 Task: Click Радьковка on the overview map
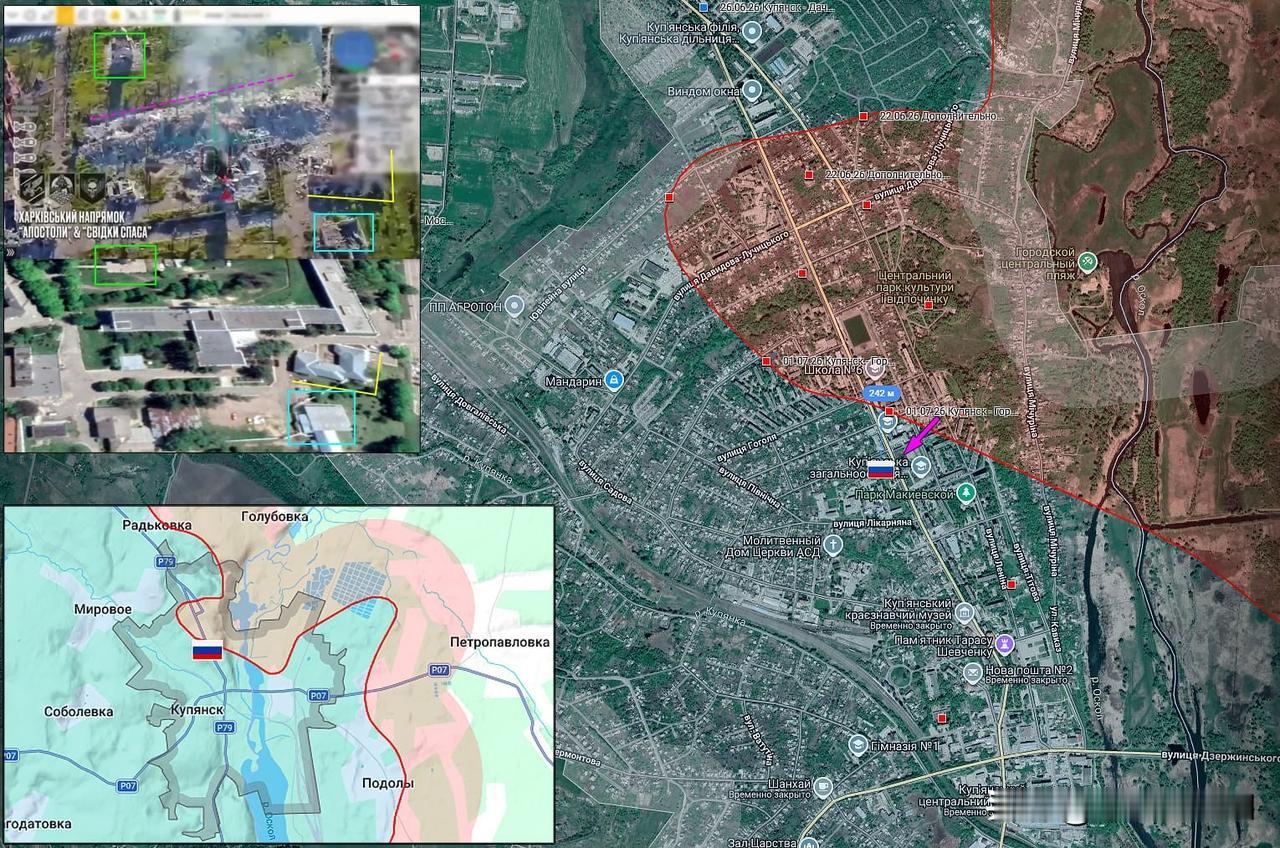pyautogui.click(x=155, y=524)
